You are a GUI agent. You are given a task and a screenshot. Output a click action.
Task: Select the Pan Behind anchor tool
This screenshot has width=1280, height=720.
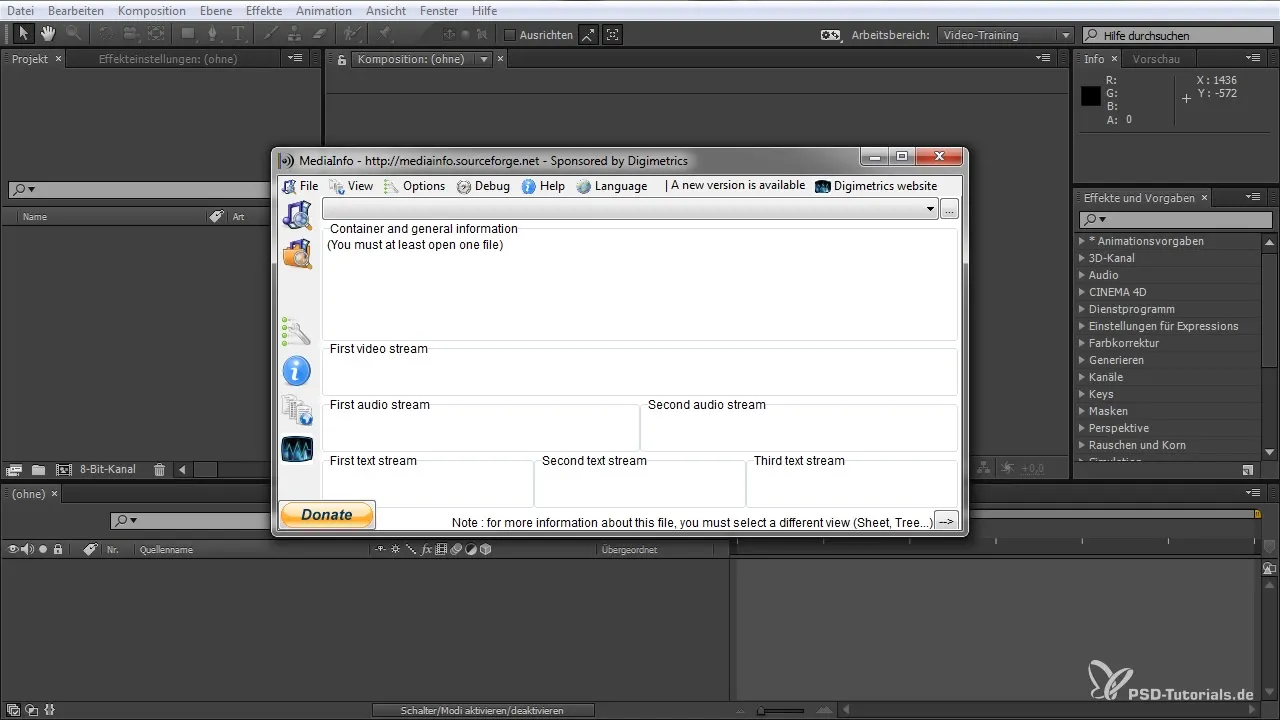click(155, 34)
